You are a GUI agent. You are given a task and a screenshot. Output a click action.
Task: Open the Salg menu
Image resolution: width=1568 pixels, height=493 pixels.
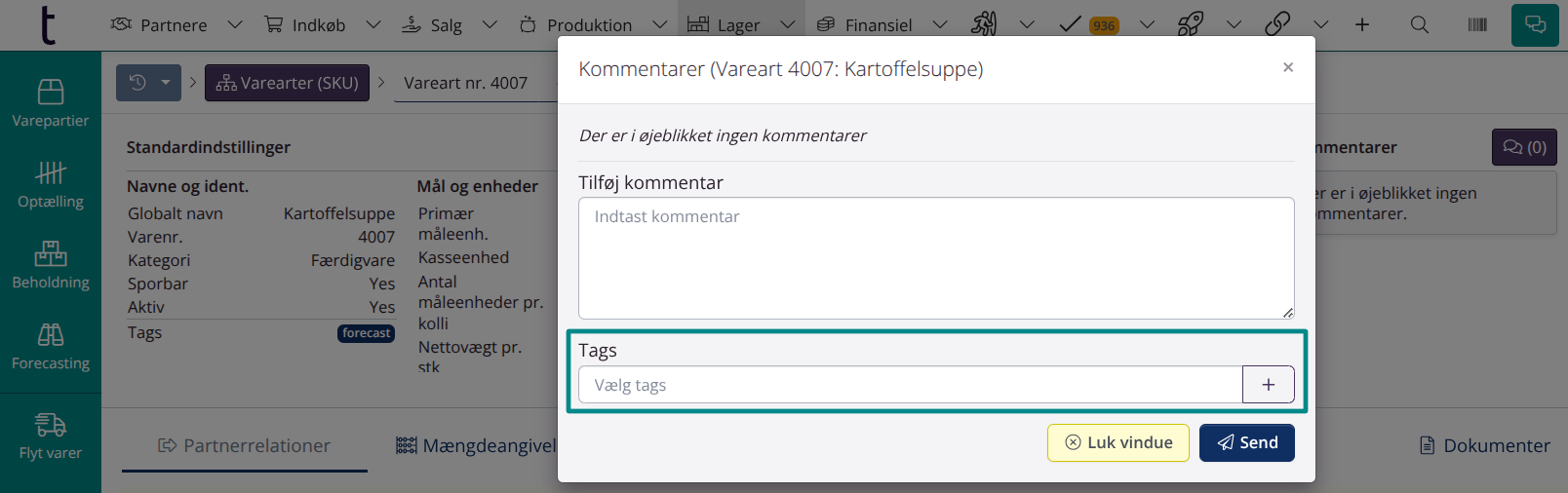click(432, 25)
